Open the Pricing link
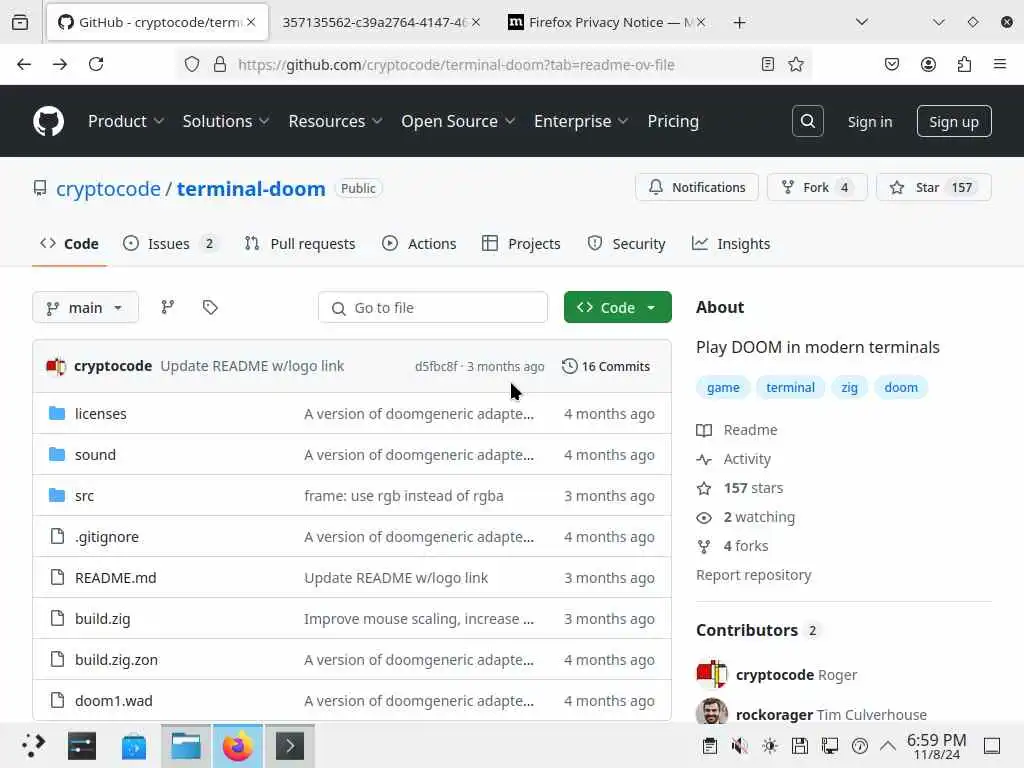The width and height of the screenshot is (1024, 768). coord(673,121)
